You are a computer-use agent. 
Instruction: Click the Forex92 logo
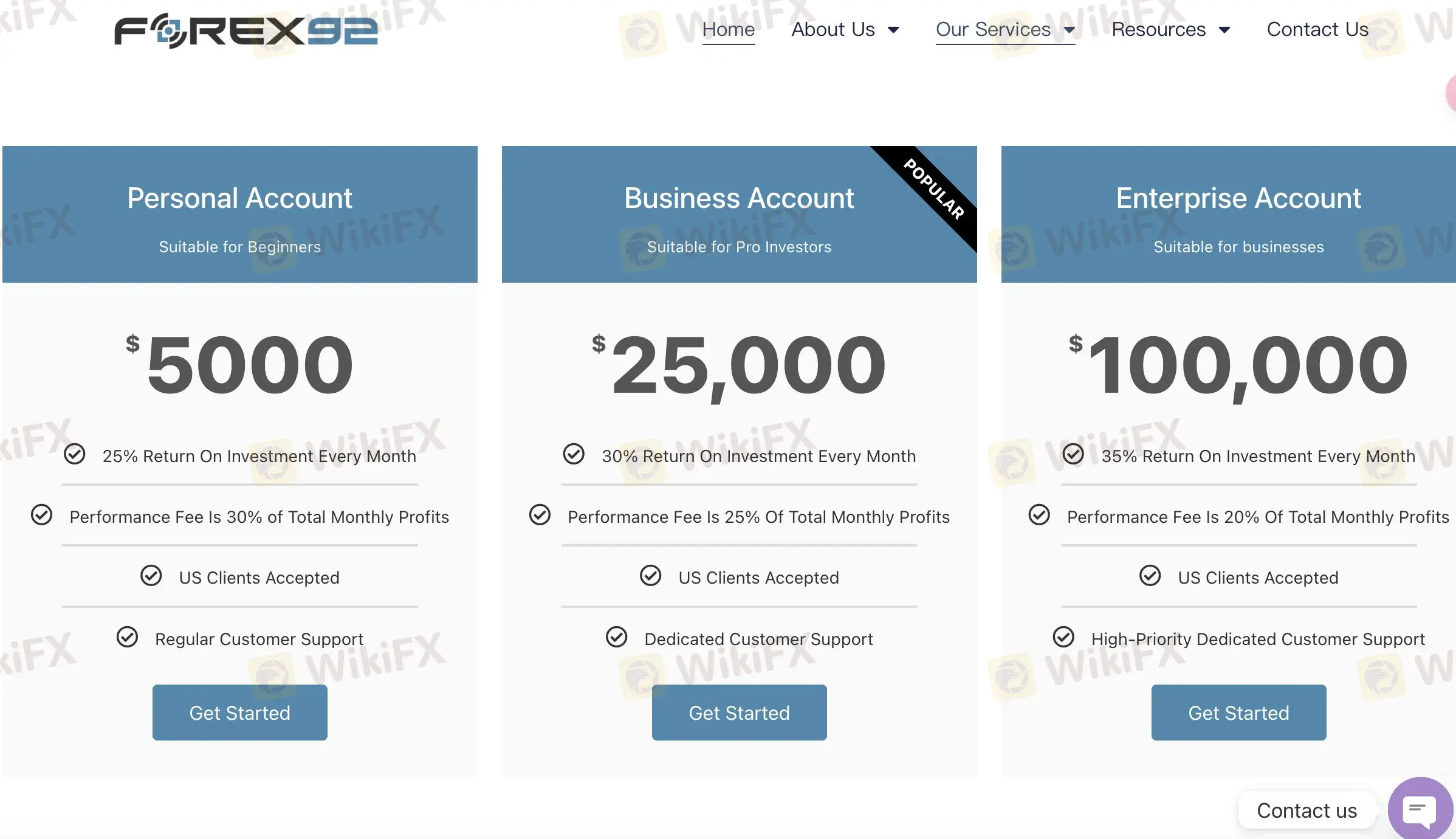click(x=246, y=31)
